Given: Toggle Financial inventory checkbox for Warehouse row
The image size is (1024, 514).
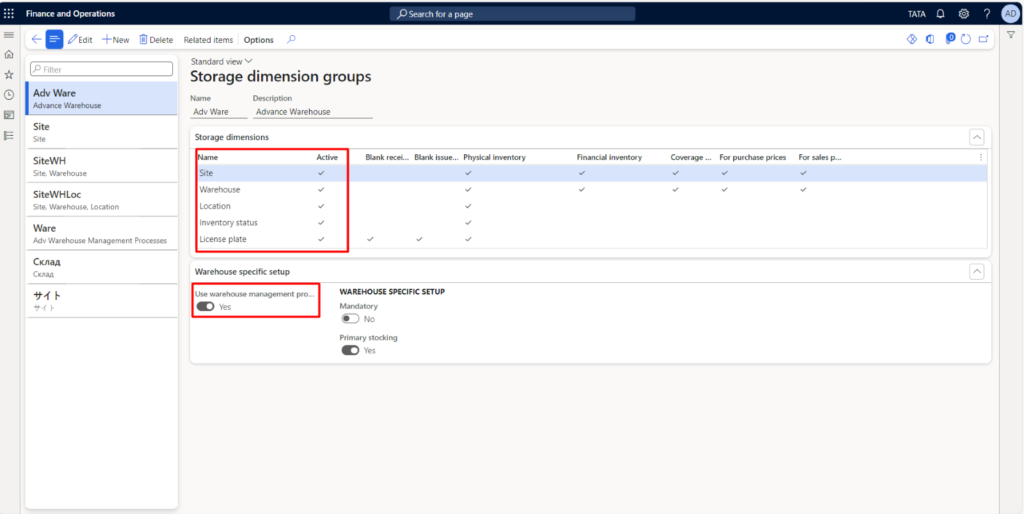Looking at the screenshot, I should tap(581, 189).
